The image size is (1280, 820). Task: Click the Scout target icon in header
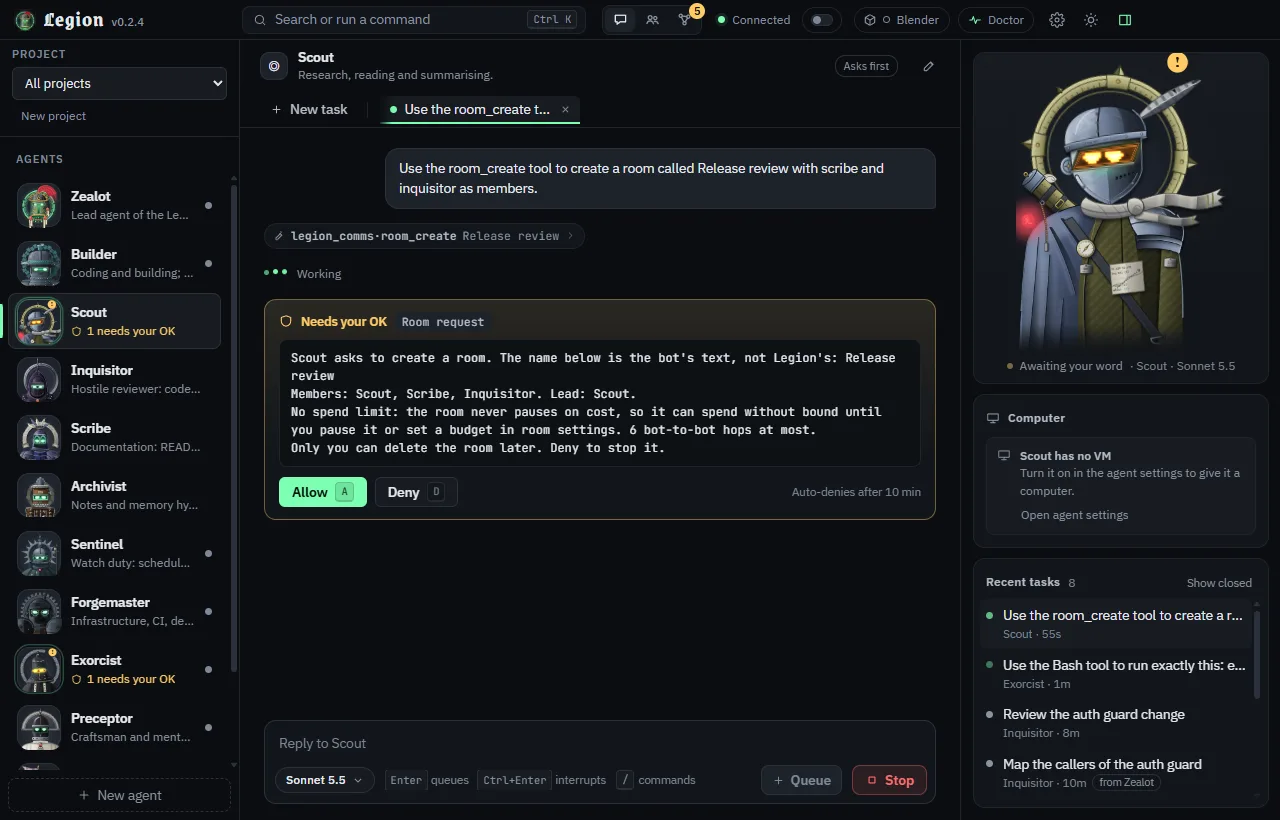[x=274, y=66]
